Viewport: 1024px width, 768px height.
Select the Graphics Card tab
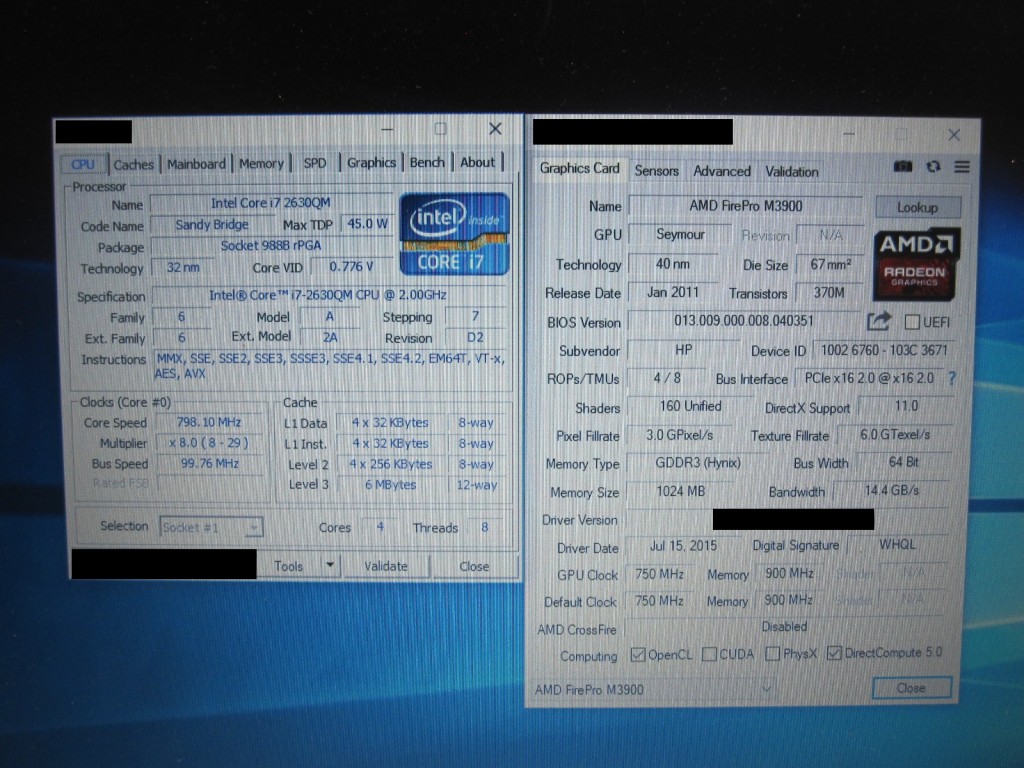tap(579, 168)
